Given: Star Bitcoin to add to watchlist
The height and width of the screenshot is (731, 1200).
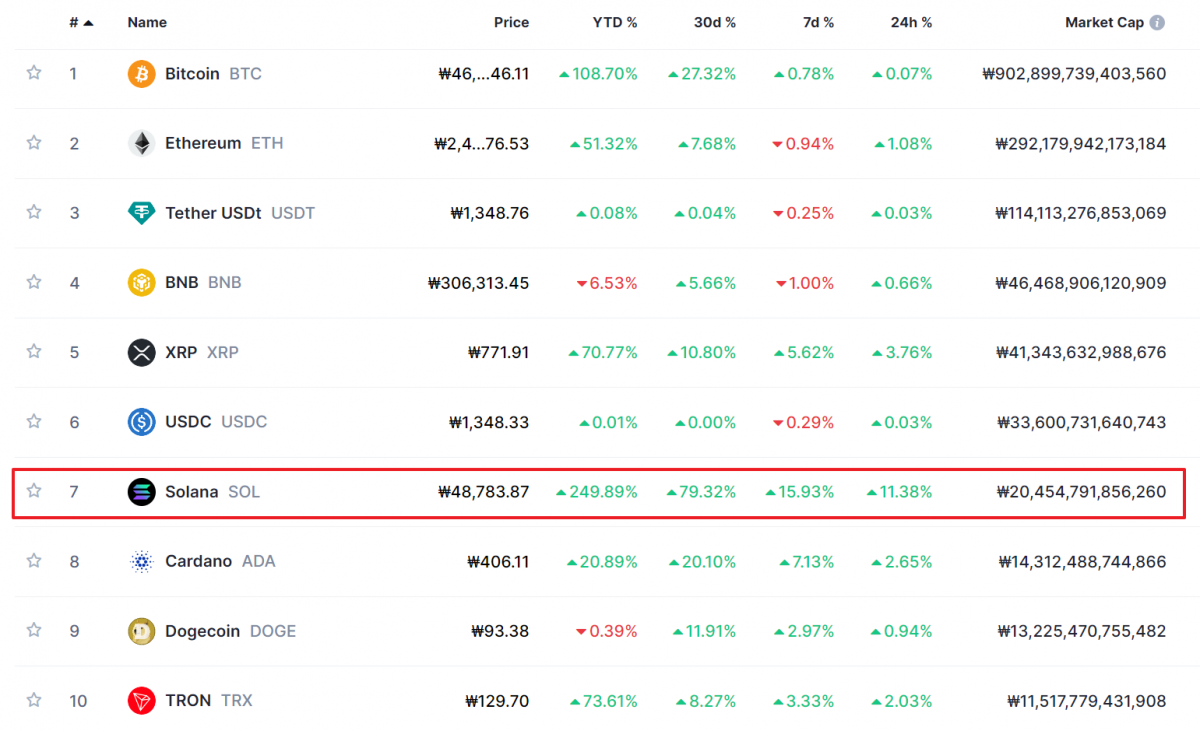Looking at the screenshot, I should (34, 73).
